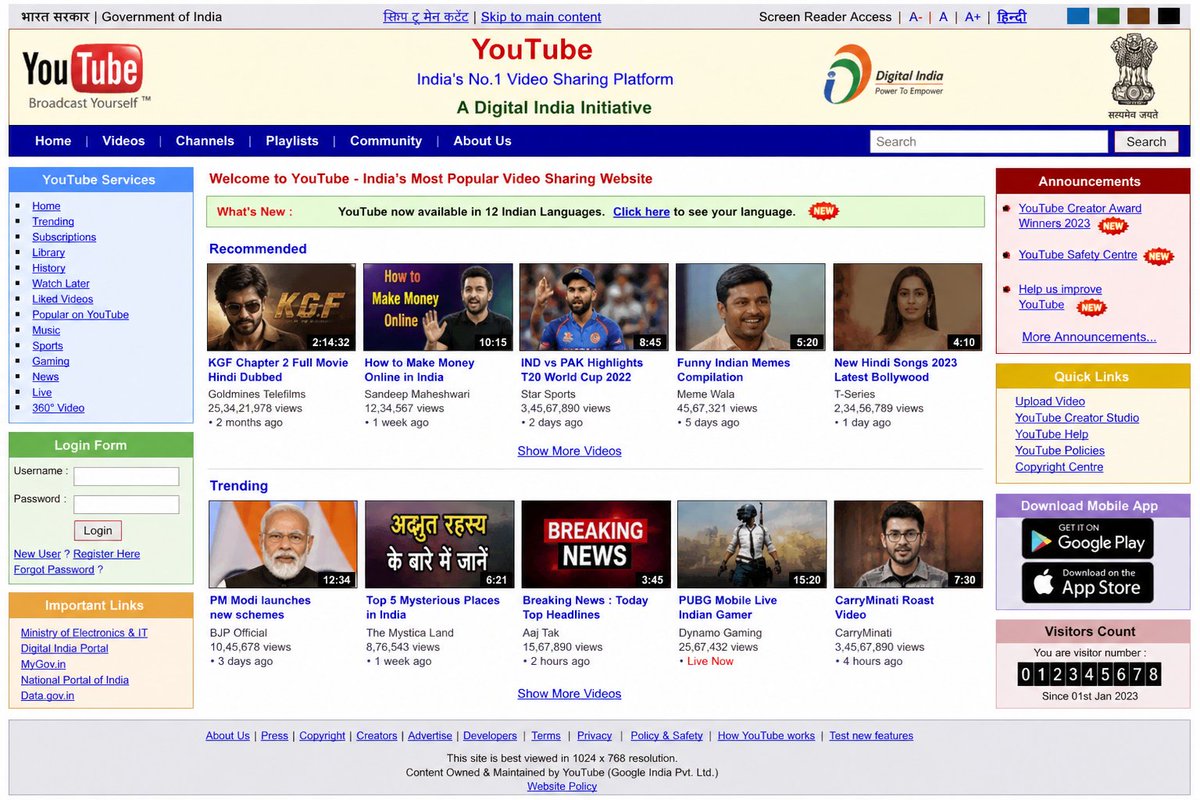Screen dimensions: 1200x800
Task: Open Top 5 Mysterious Places thumbnail
Action: point(440,544)
